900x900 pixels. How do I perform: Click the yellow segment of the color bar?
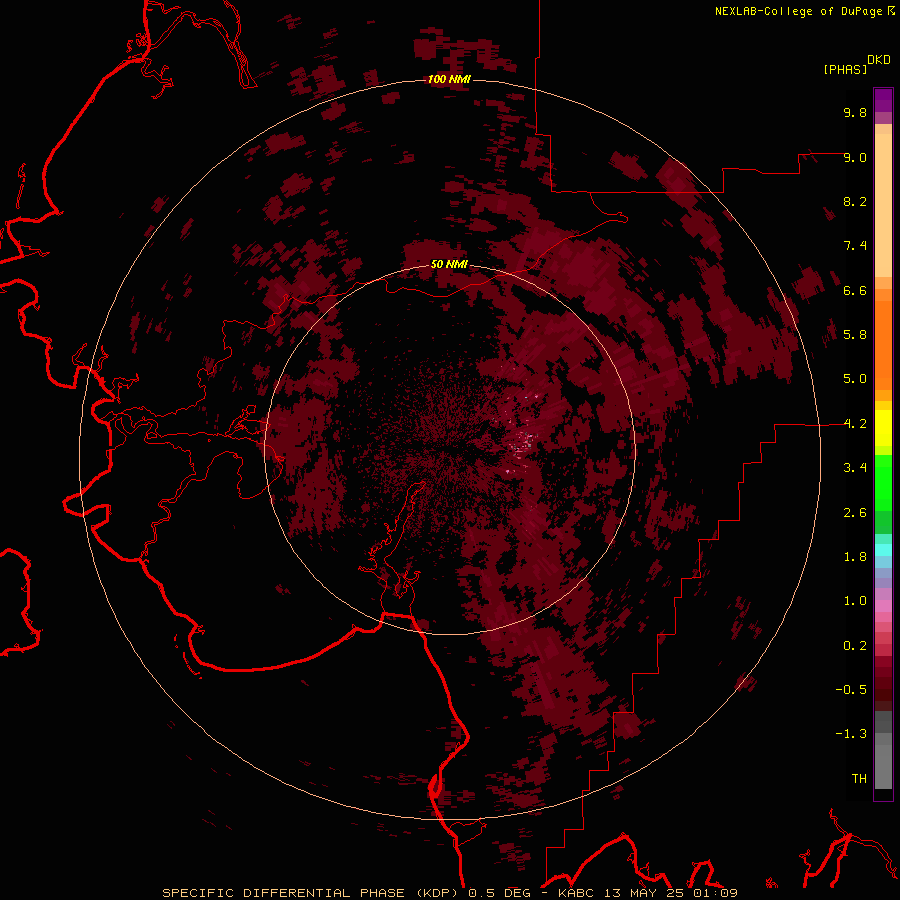[883, 428]
